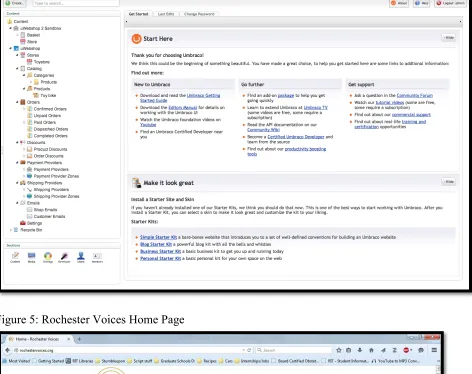Open the Completed Orders icon

coord(29,136)
